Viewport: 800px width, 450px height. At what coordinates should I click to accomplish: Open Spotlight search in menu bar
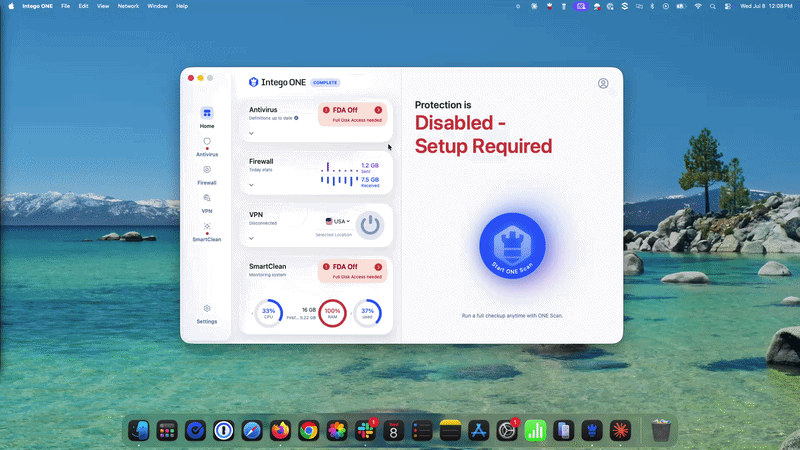712,6
